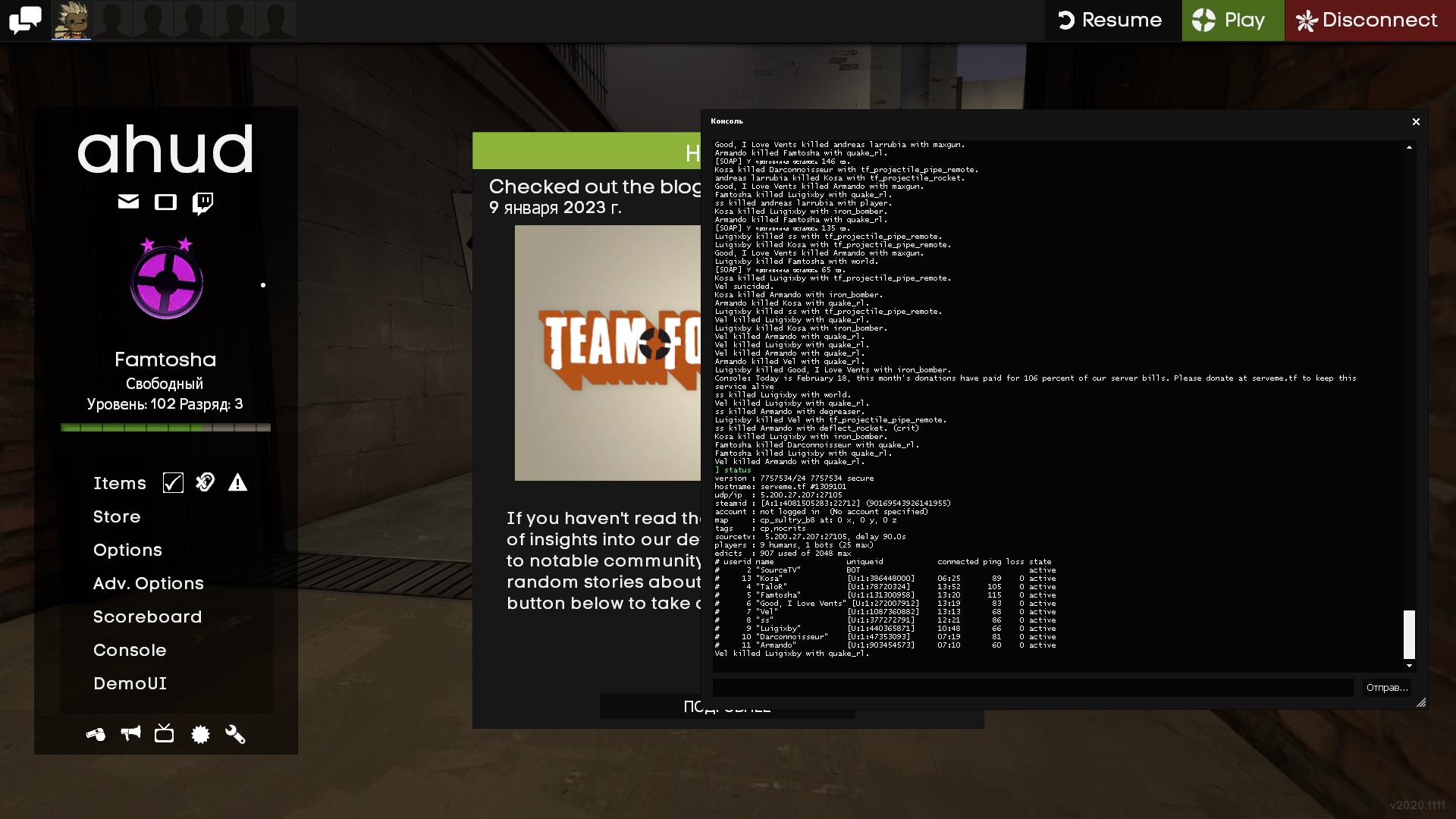The image size is (1456, 819).
Task: Click the 'Console: Today is February 18' donation line
Action: [1035, 382]
